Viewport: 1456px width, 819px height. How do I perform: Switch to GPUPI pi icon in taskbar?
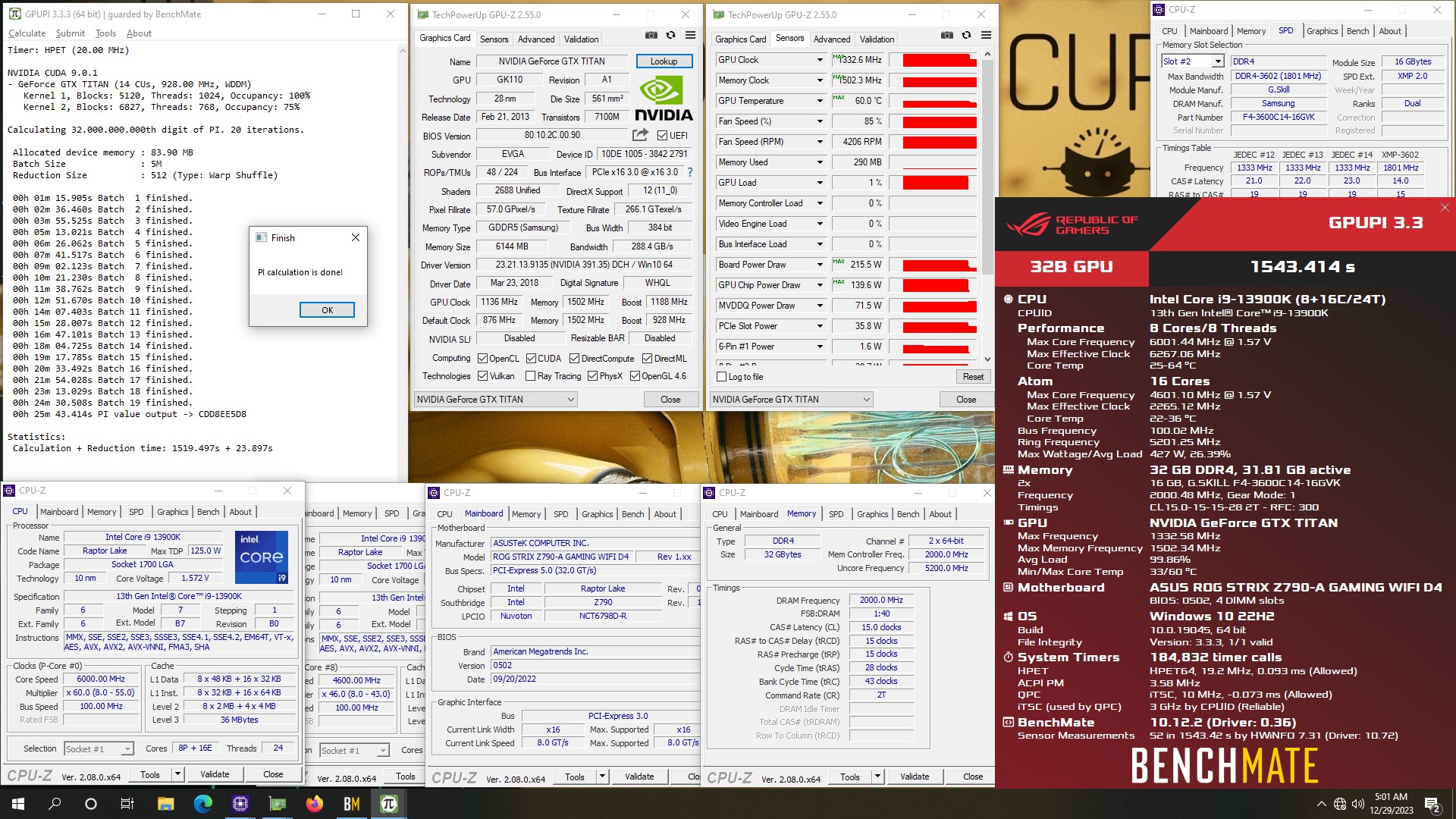[389, 804]
